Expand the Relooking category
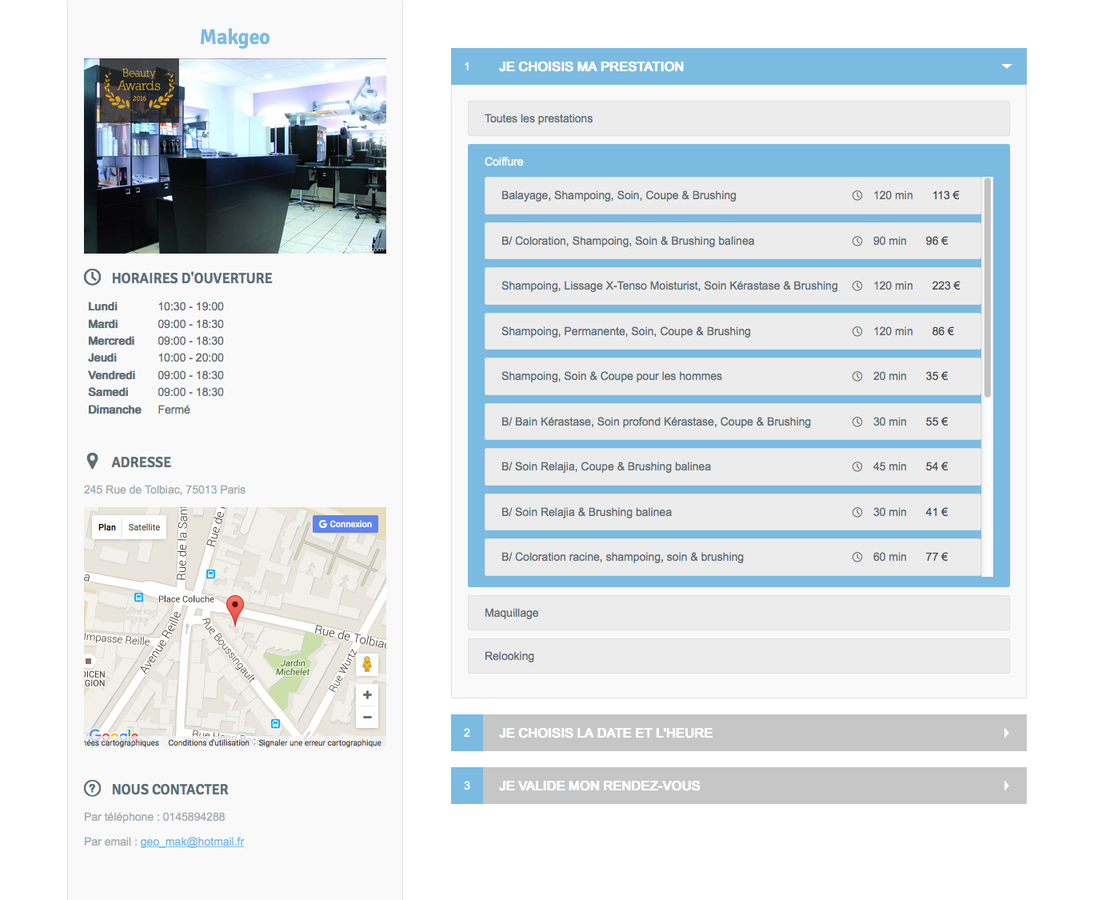 738,656
